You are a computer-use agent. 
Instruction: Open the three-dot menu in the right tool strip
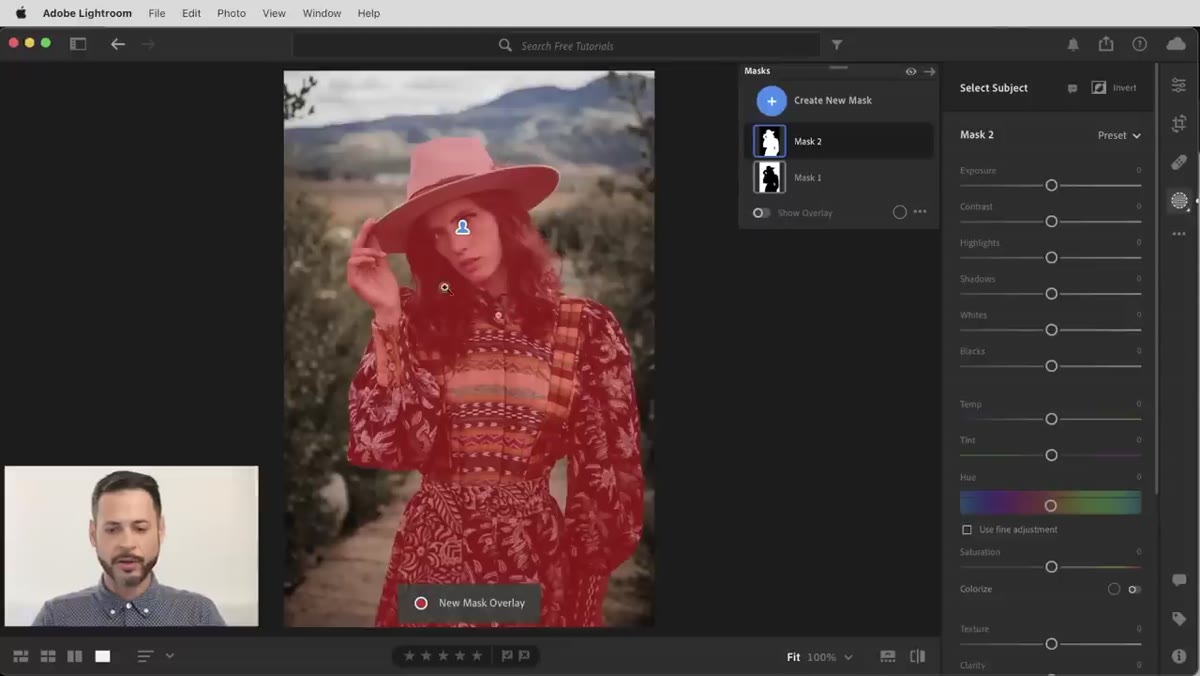pyautogui.click(x=1179, y=234)
